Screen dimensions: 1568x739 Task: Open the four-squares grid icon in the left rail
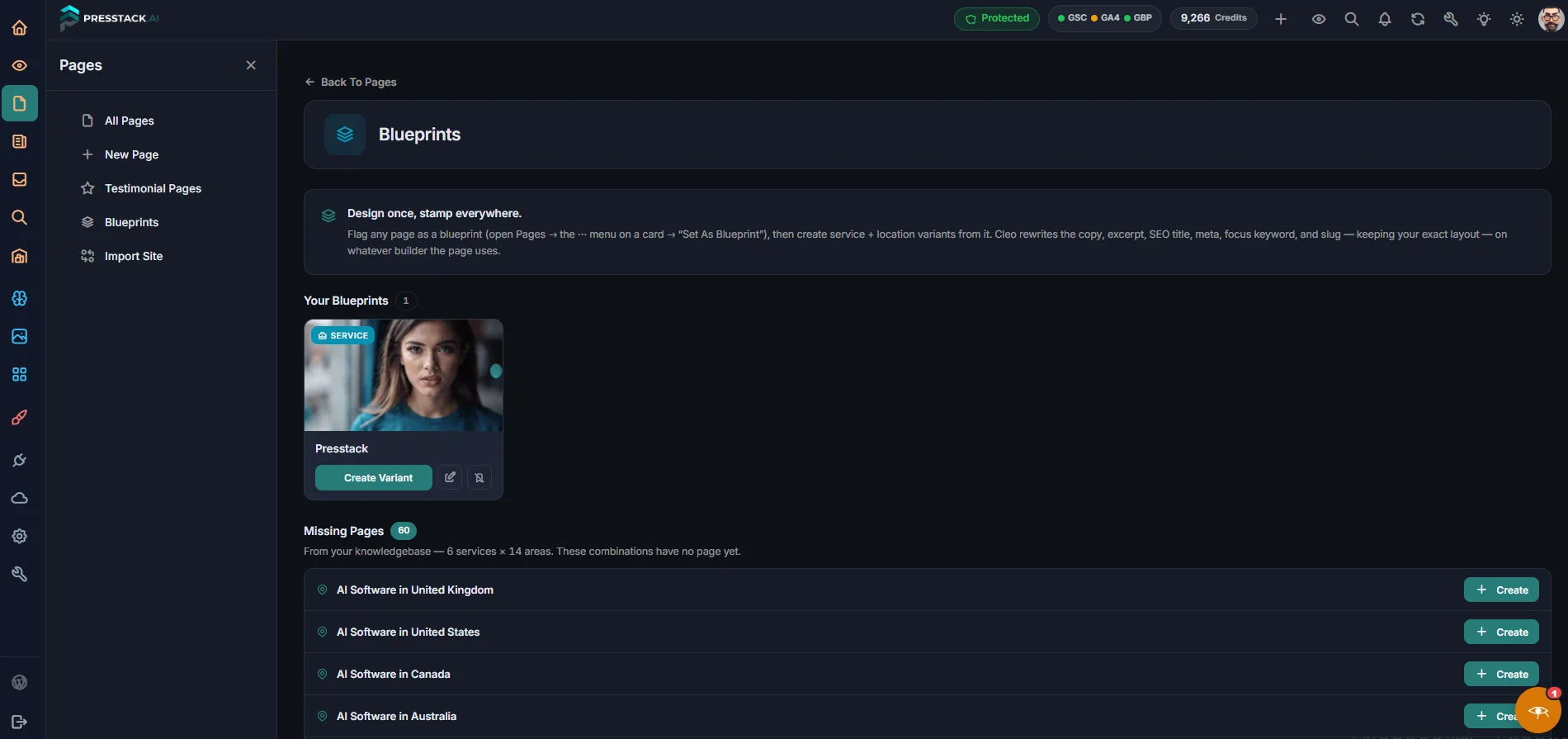[20, 374]
